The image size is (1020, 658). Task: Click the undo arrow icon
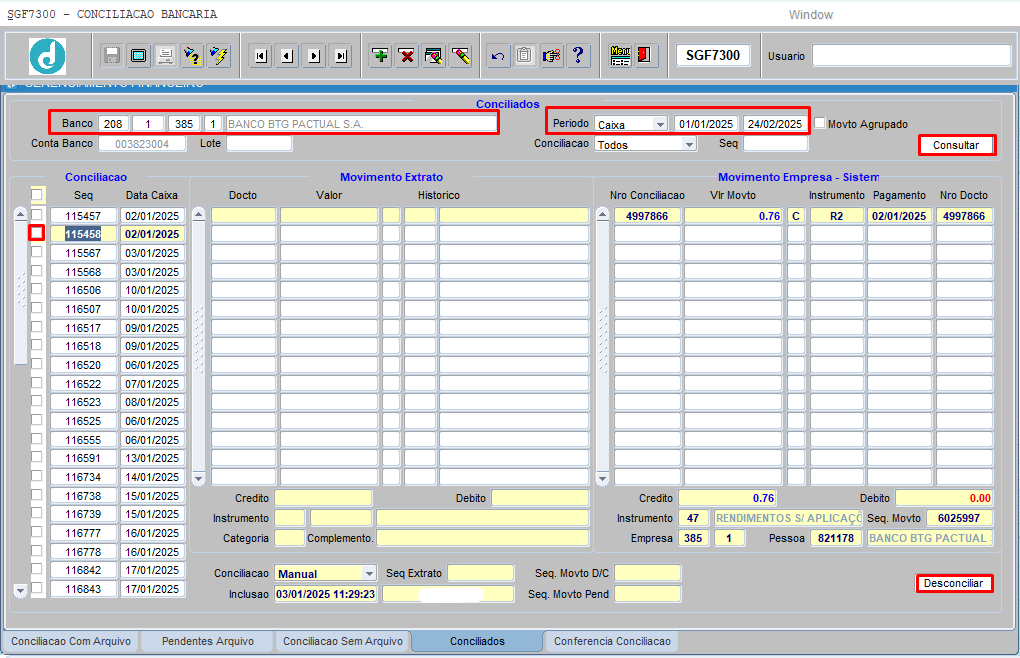click(498, 56)
